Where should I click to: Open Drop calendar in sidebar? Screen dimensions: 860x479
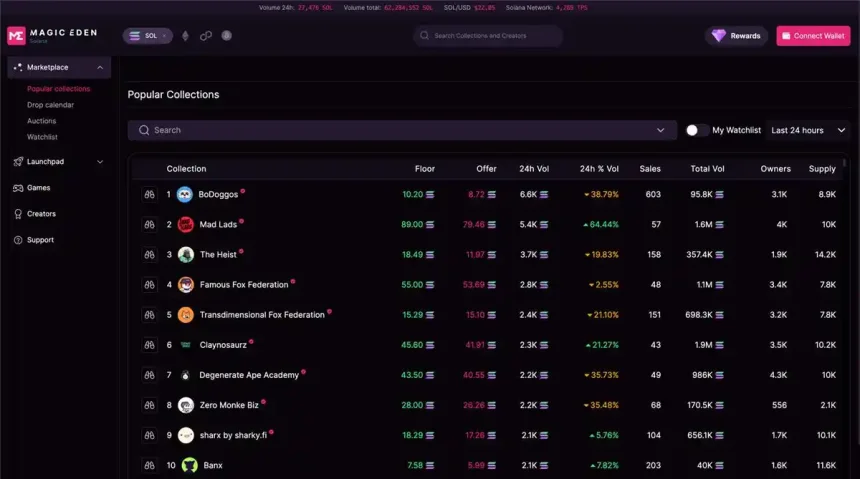coord(50,105)
